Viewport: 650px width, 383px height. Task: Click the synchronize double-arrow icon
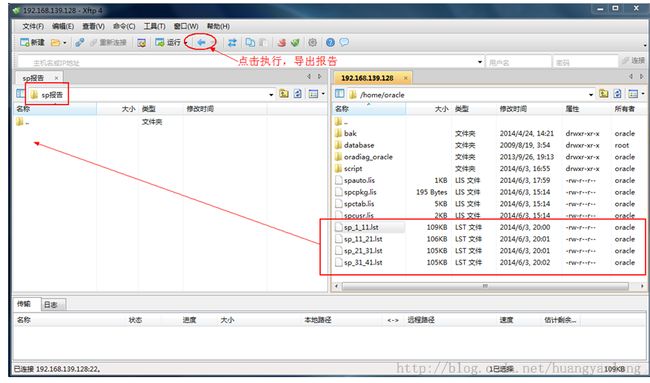tap(232, 42)
